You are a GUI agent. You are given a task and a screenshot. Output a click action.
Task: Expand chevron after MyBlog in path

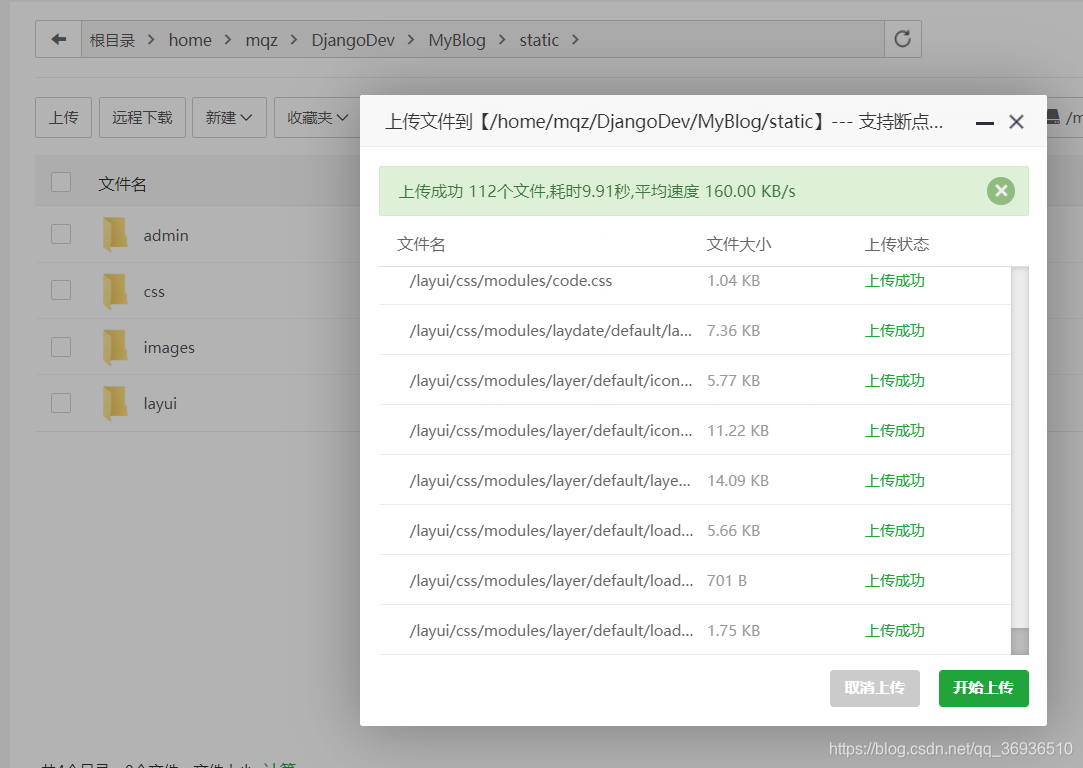[x=502, y=40]
